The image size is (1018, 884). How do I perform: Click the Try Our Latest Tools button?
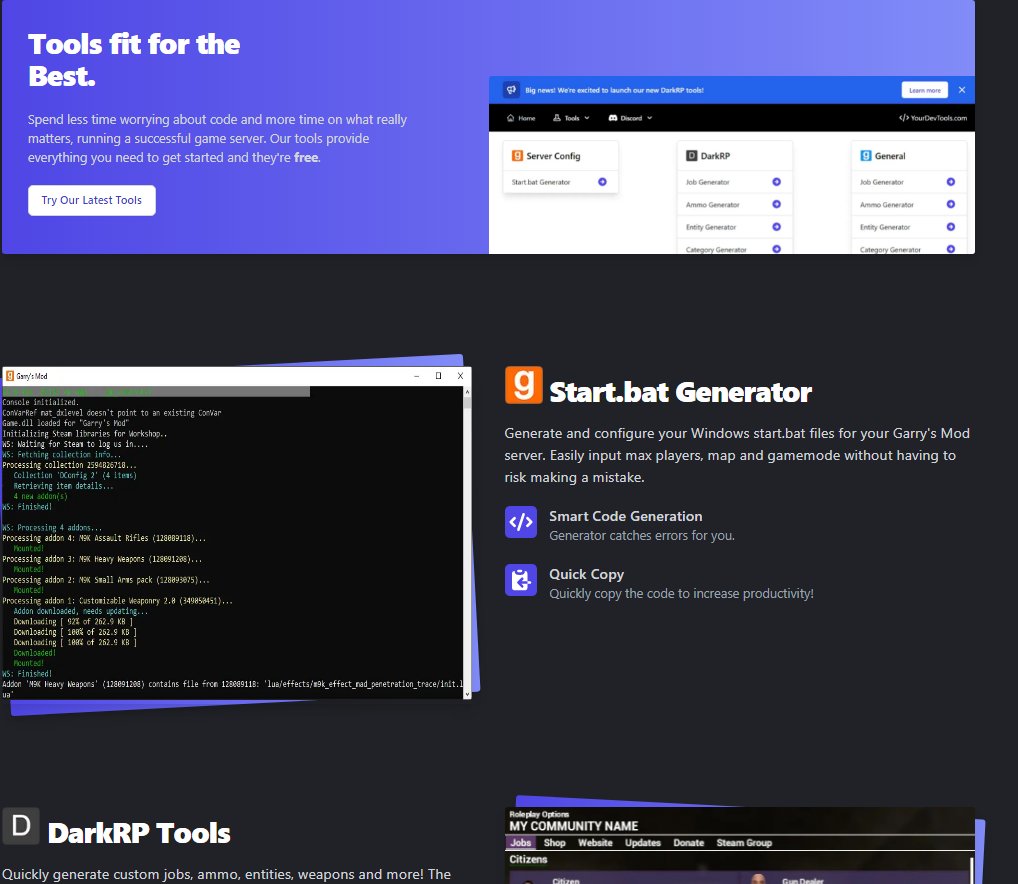point(91,200)
